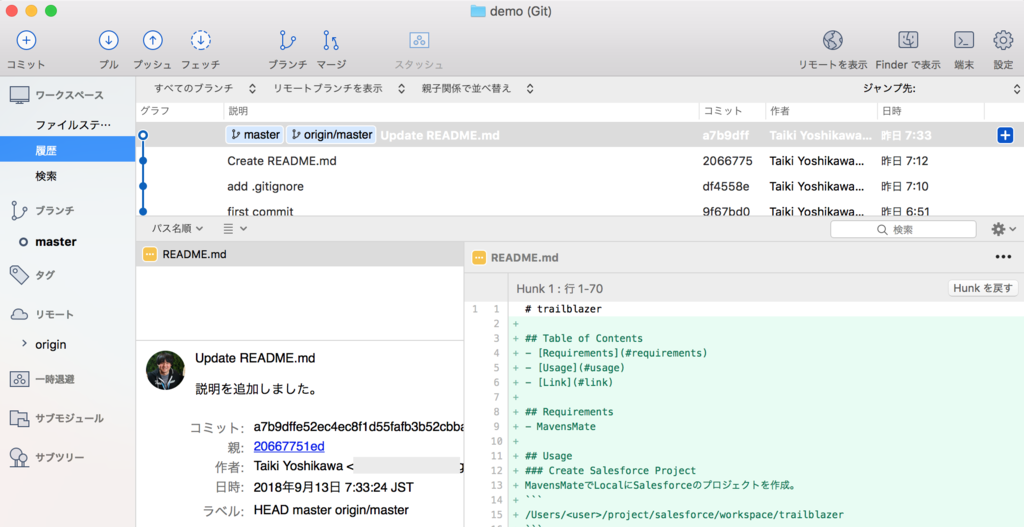
Task: Click the '## Table of Contents' diff line
Action: coord(584,338)
